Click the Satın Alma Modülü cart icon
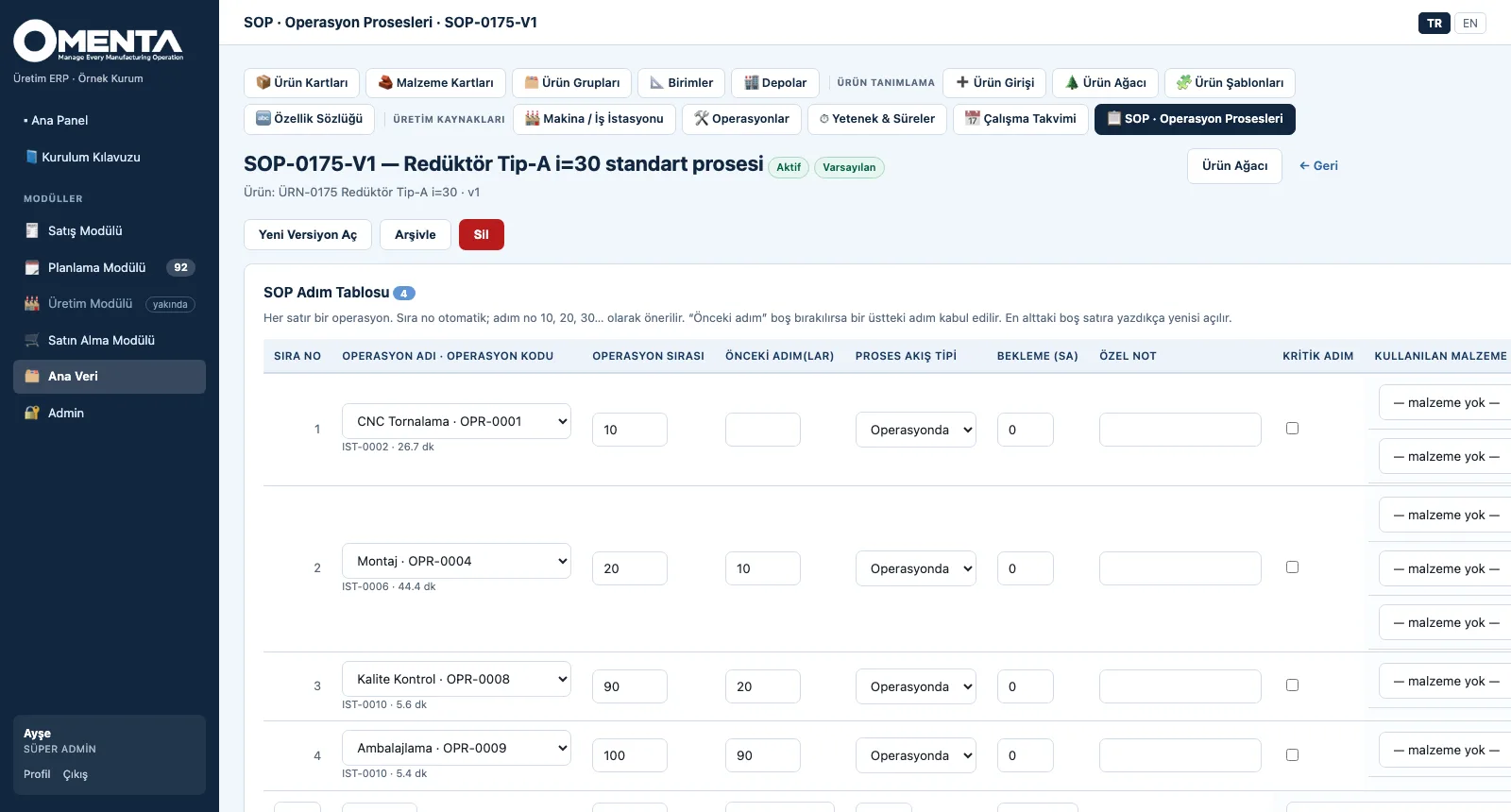The height and width of the screenshot is (812, 1511). (32, 341)
